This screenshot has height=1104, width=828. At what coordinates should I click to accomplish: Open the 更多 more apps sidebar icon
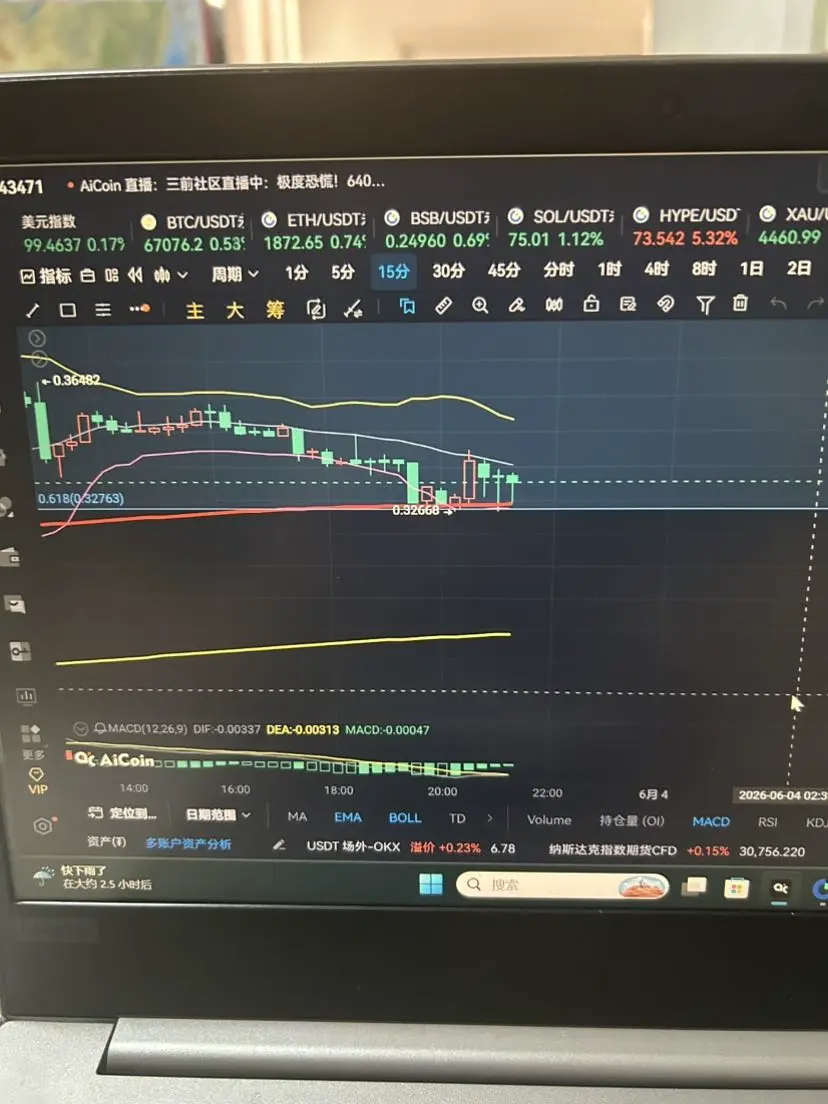pos(32,742)
